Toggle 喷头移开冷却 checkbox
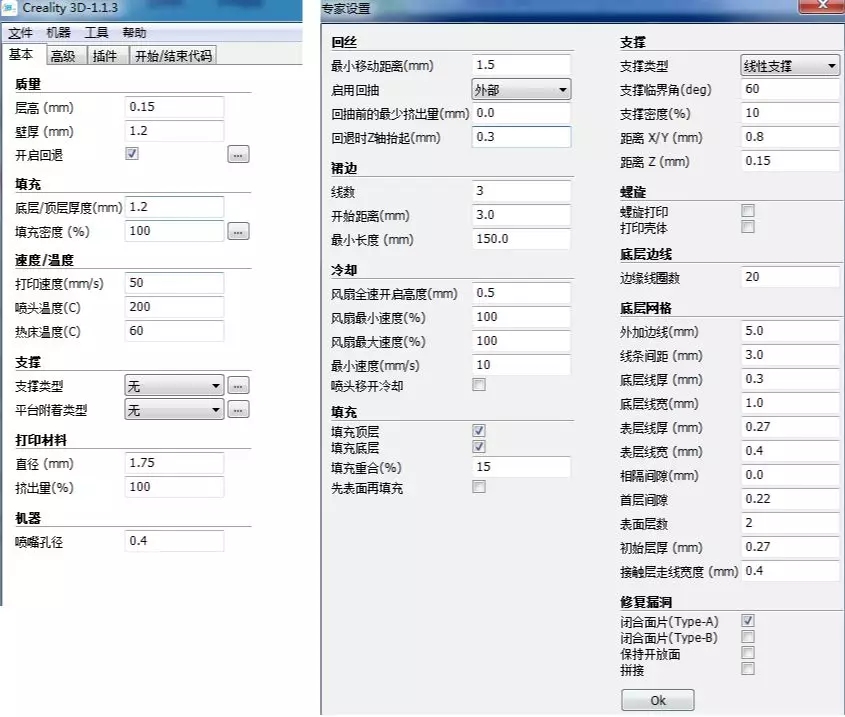Viewport: 845px width, 717px height. (x=479, y=385)
